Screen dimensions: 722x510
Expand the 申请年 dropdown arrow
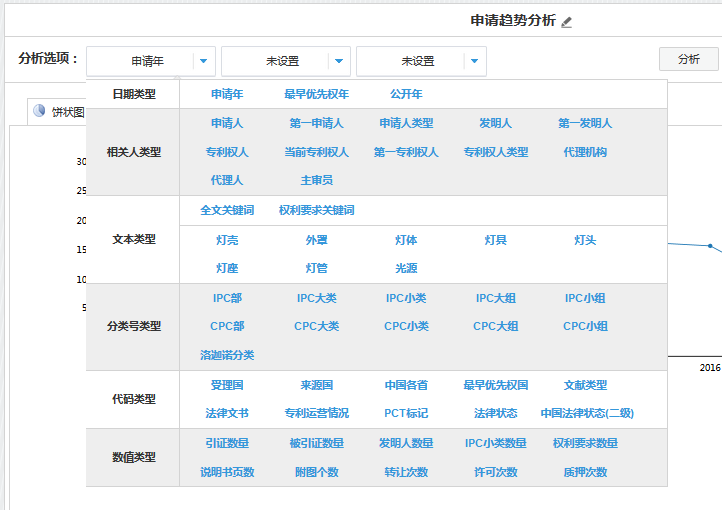click(203, 61)
